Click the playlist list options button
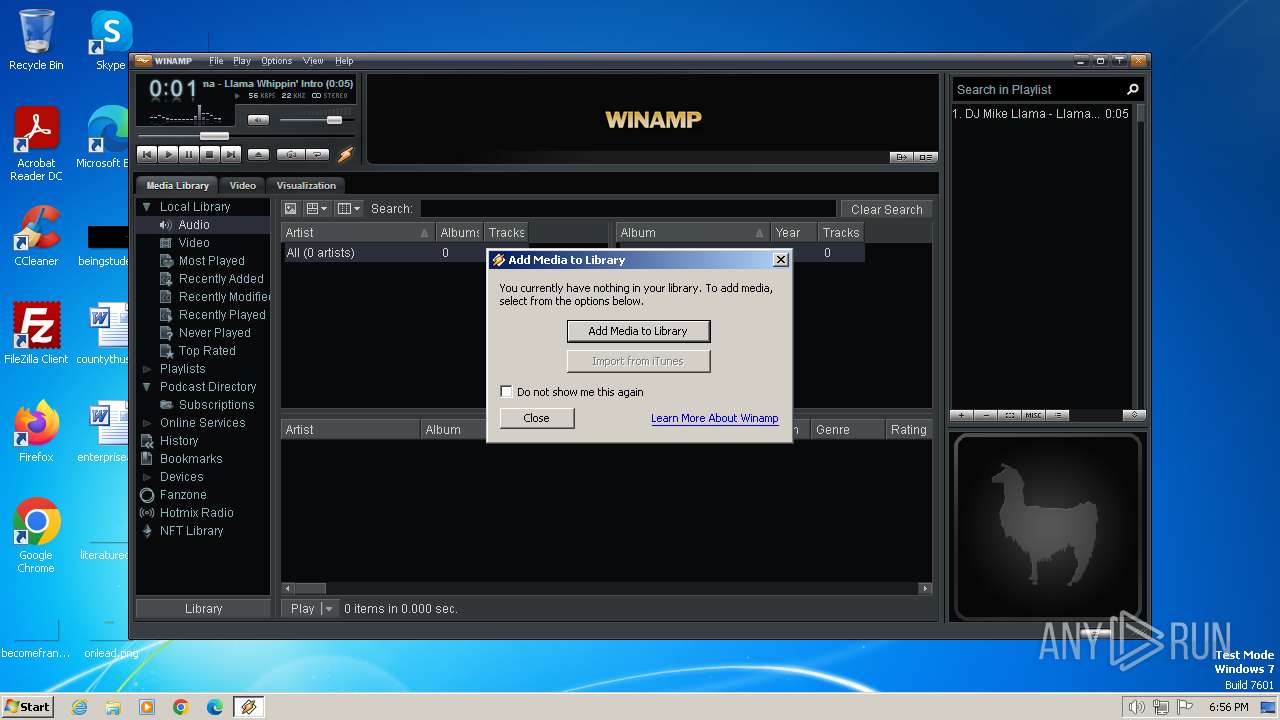The width and height of the screenshot is (1280, 720). click(1058, 415)
